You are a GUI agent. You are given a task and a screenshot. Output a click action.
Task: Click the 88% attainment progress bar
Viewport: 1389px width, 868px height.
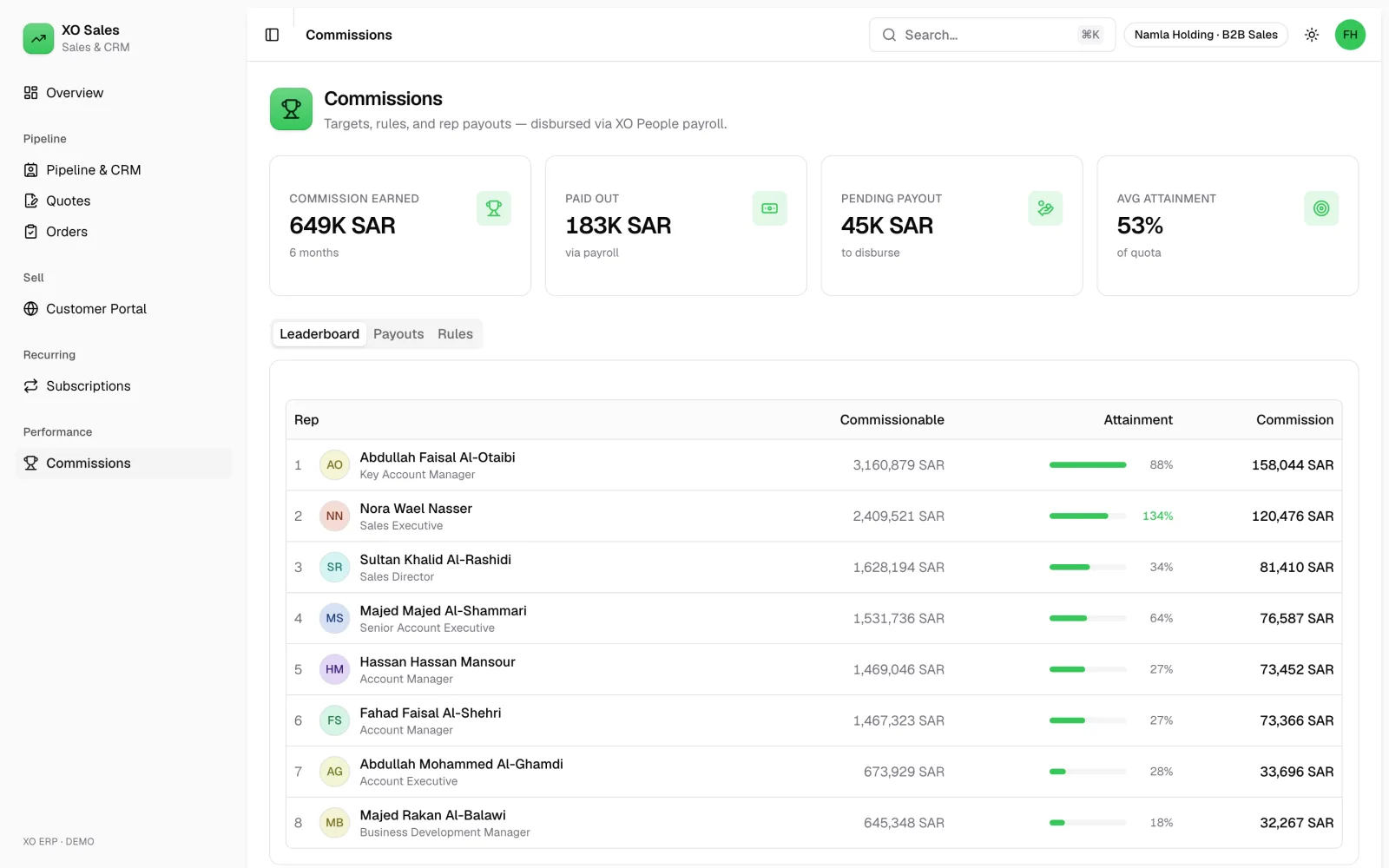(x=1088, y=465)
